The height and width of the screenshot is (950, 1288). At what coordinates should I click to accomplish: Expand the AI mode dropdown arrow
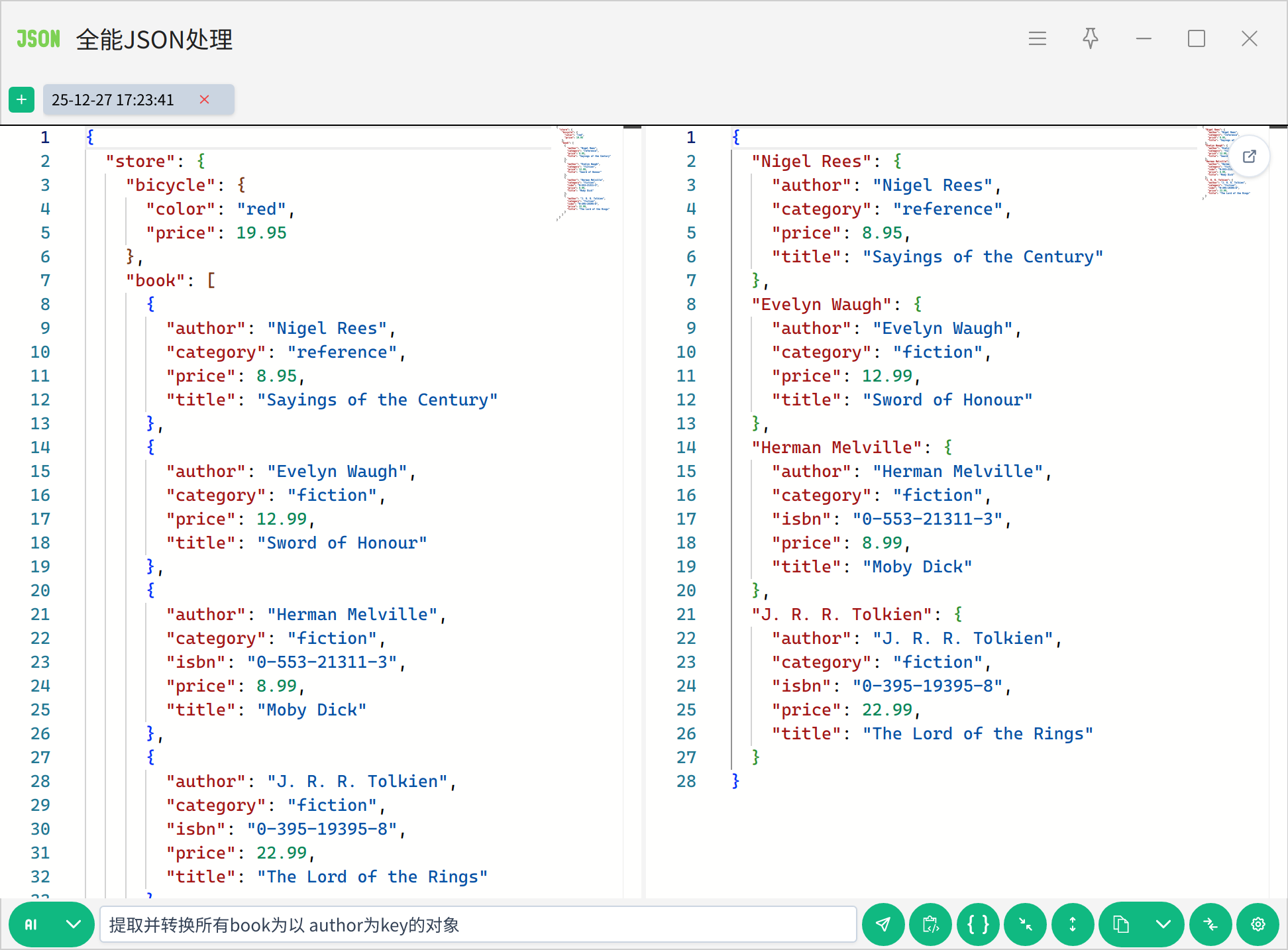coord(74,924)
